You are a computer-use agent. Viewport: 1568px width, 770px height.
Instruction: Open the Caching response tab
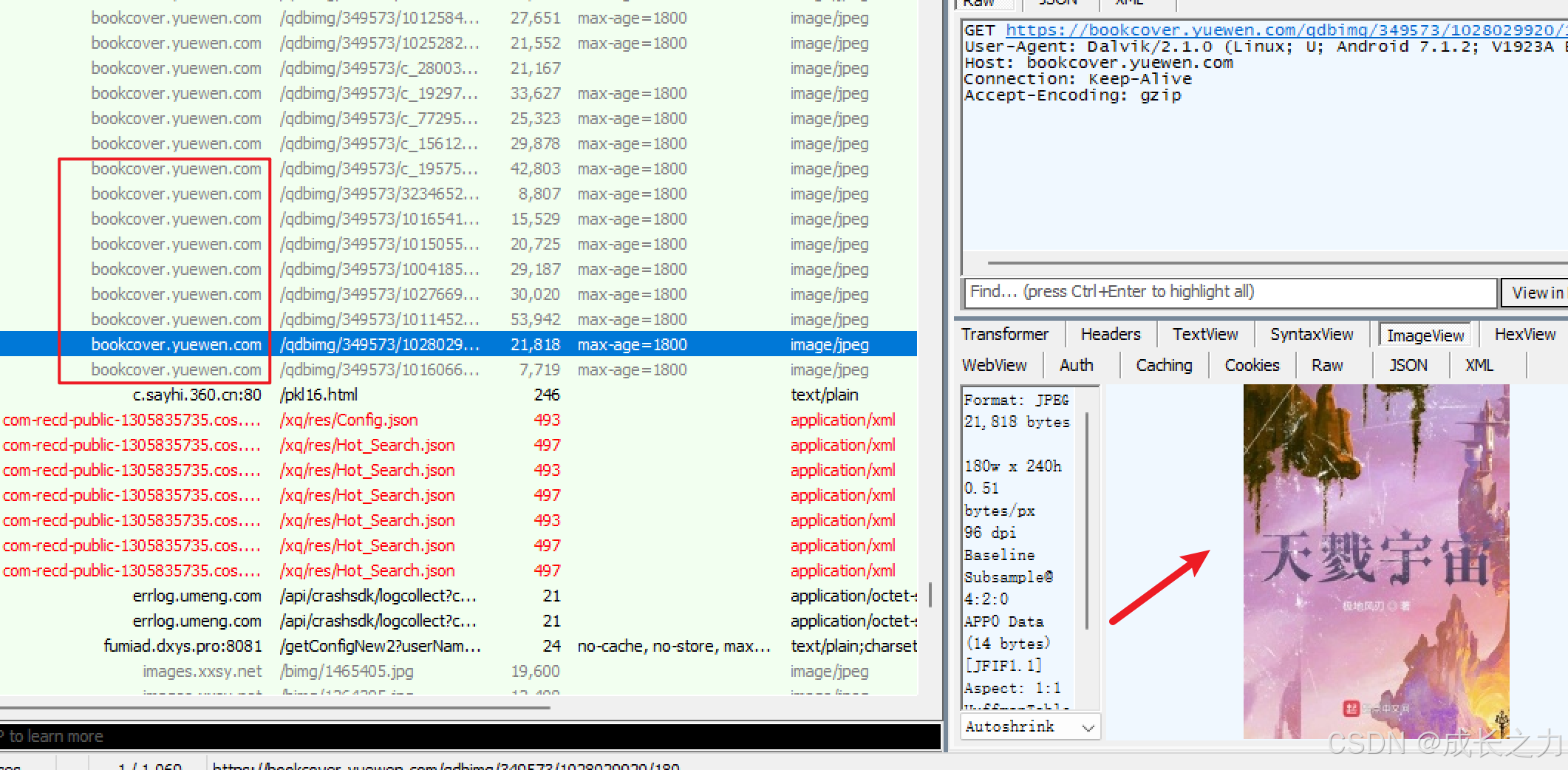tap(1164, 366)
